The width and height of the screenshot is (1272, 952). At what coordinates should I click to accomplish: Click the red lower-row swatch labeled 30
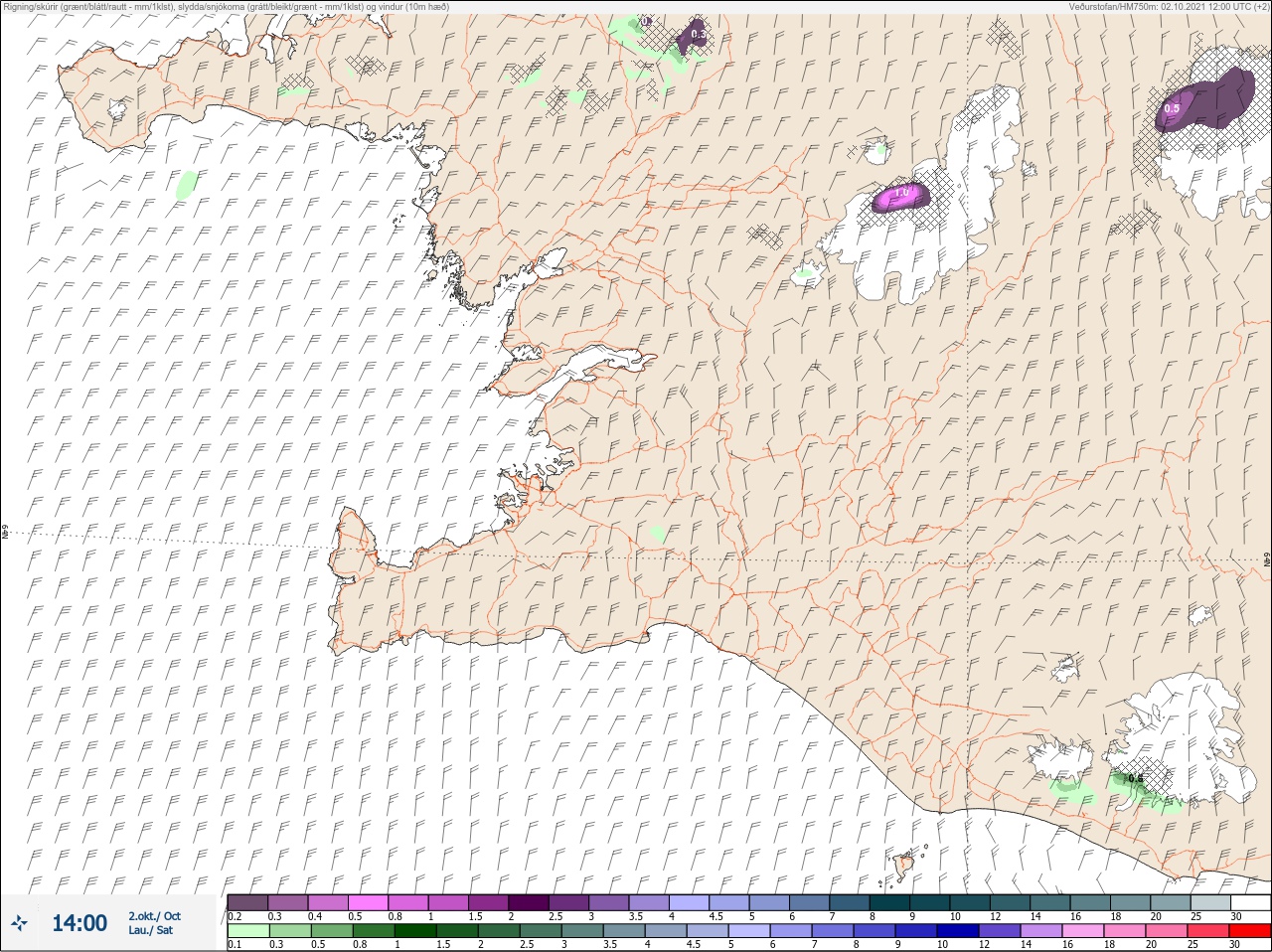click(x=1250, y=931)
